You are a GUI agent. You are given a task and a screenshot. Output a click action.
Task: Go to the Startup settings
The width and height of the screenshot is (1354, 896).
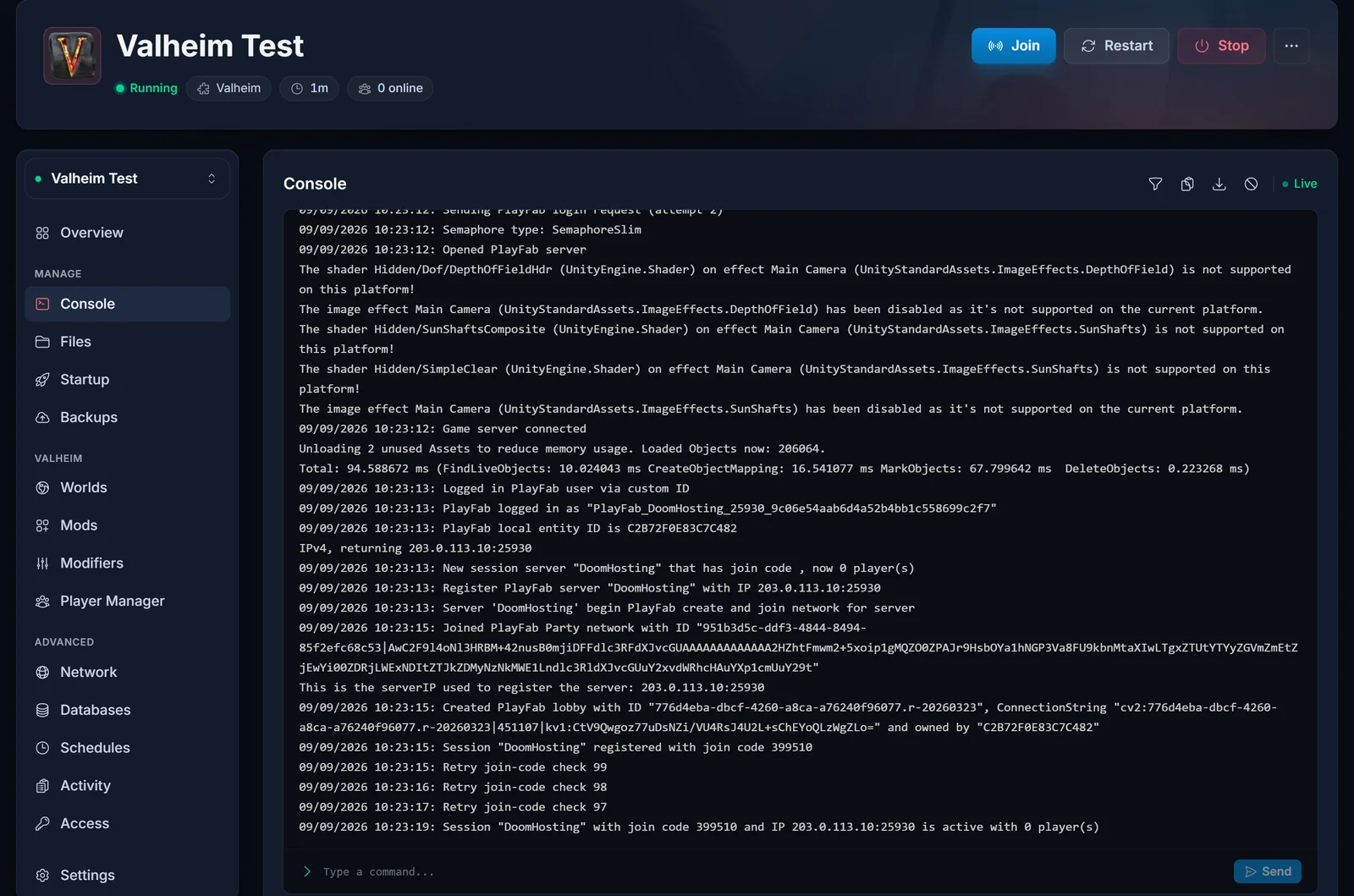point(127,379)
